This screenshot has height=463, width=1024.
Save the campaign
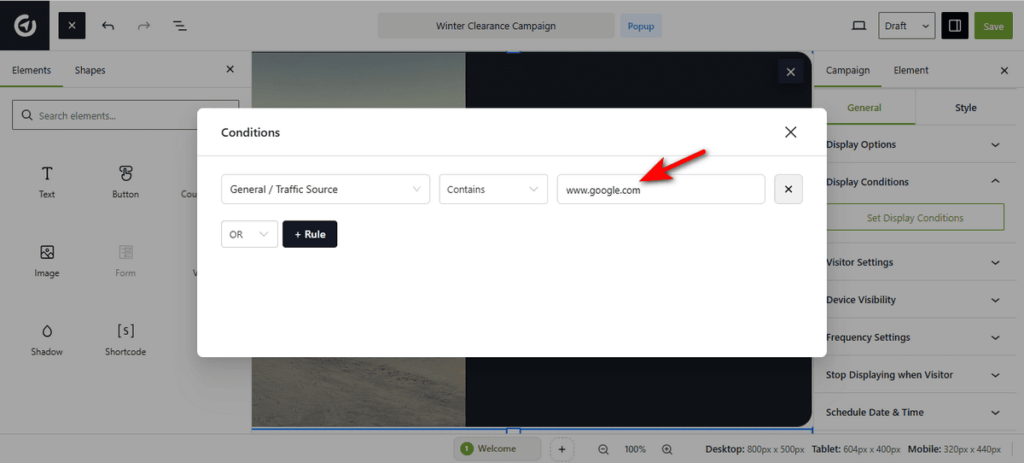tap(993, 26)
